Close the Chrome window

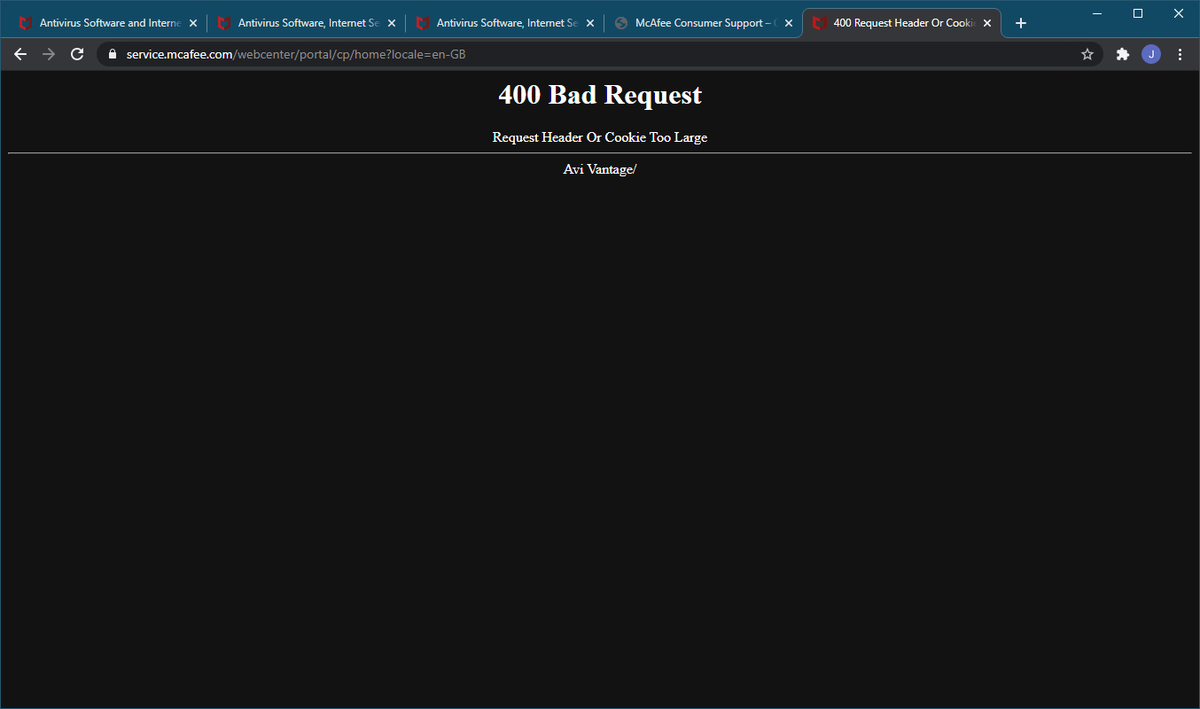point(1178,13)
